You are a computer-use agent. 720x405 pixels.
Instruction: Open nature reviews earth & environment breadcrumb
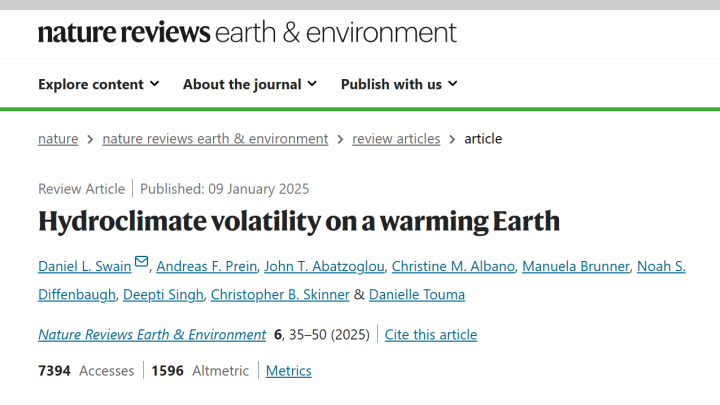coord(215,139)
